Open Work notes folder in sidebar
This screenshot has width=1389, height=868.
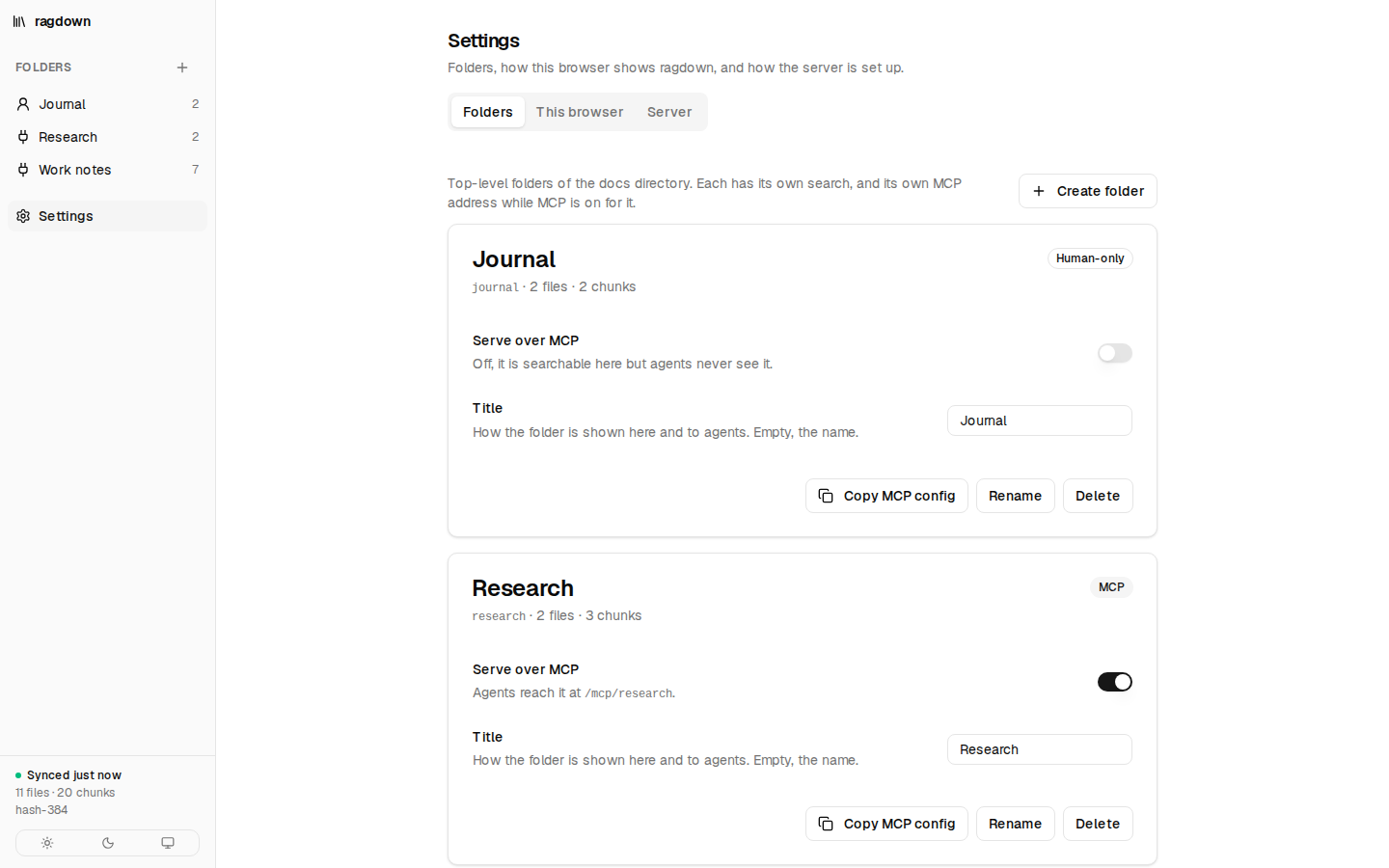coord(107,170)
